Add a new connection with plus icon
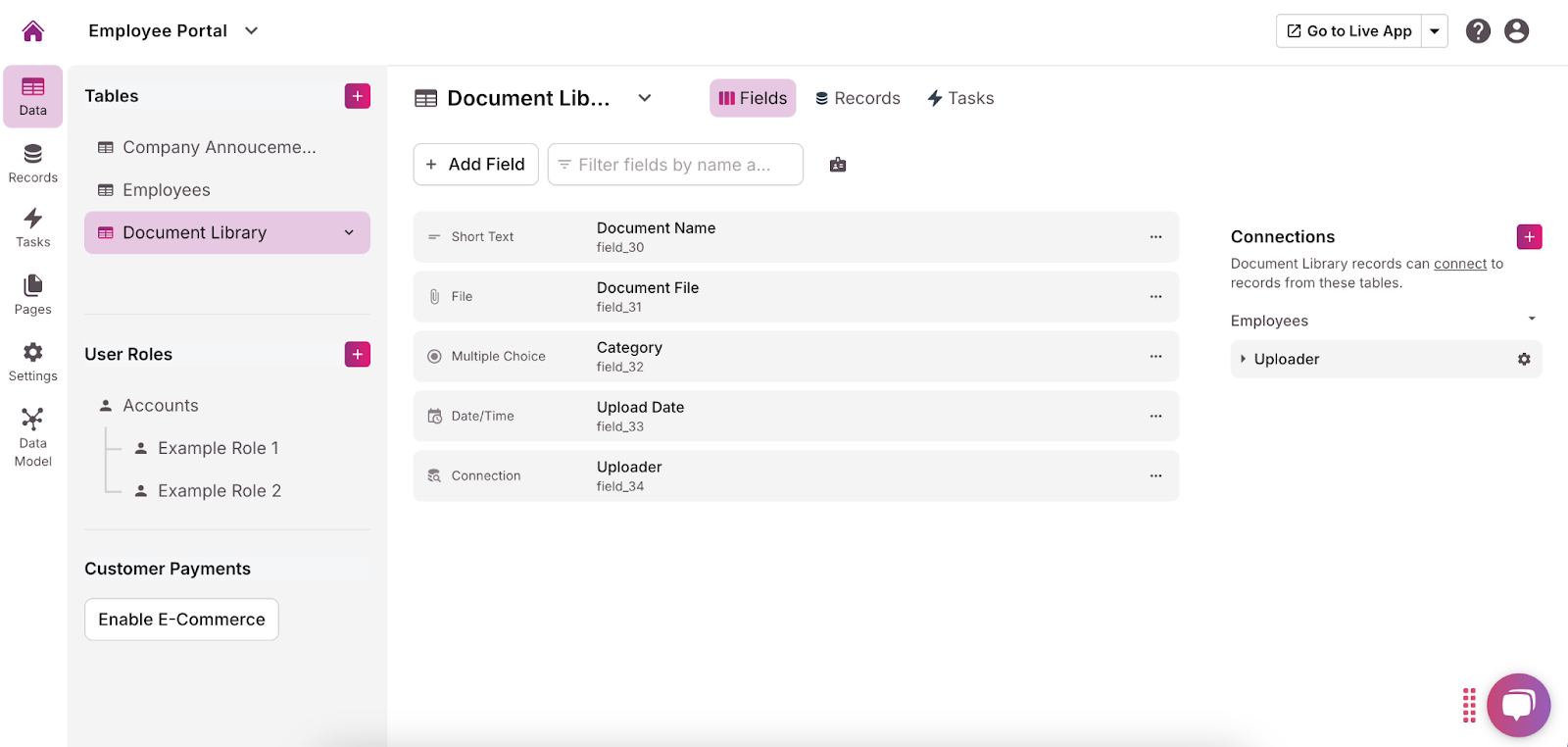Image resolution: width=1568 pixels, height=747 pixels. click(x=1529, y=237)
